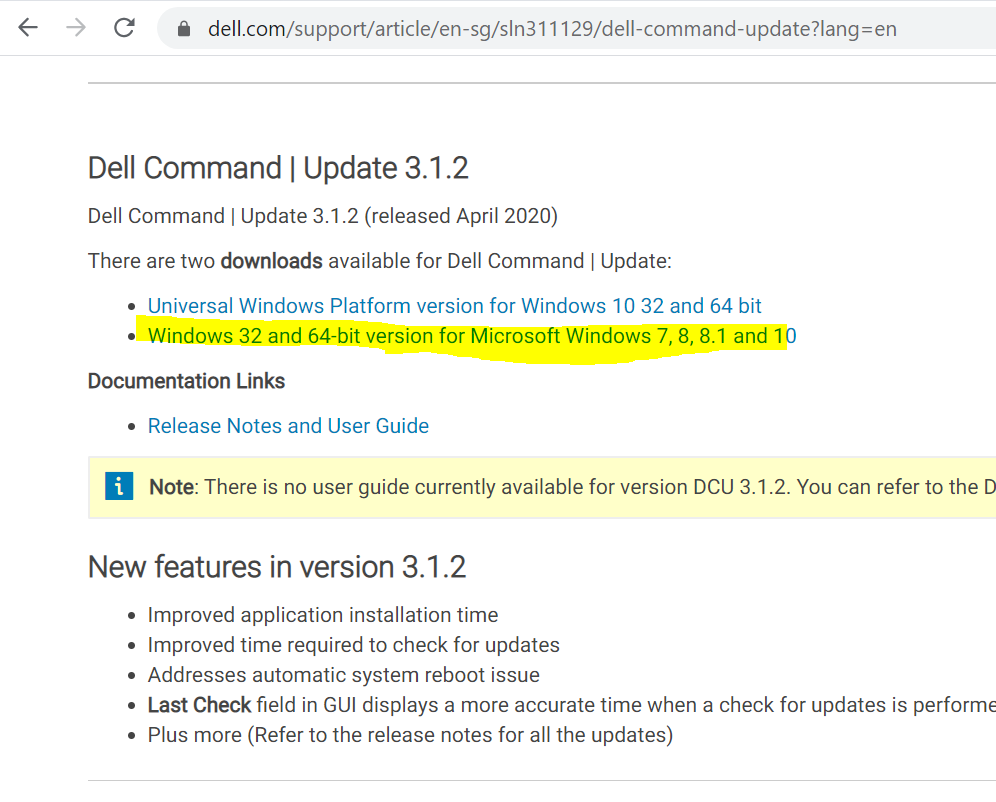Click the bold "downloads" word
The height and width of the screenshot is (802, 996).
click(x=271, y=261)
